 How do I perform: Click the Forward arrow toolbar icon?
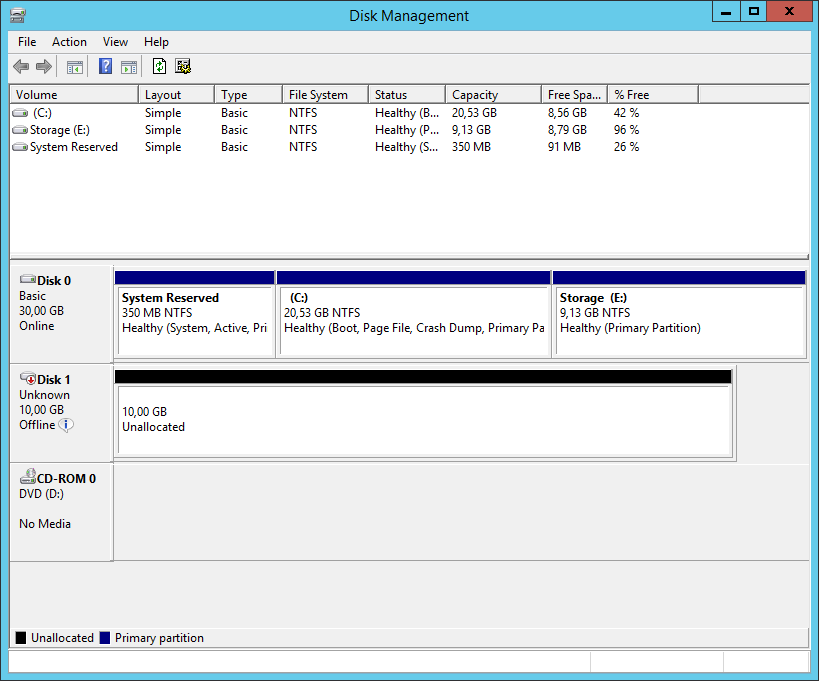pyautogui.click(x=44, y=66)
